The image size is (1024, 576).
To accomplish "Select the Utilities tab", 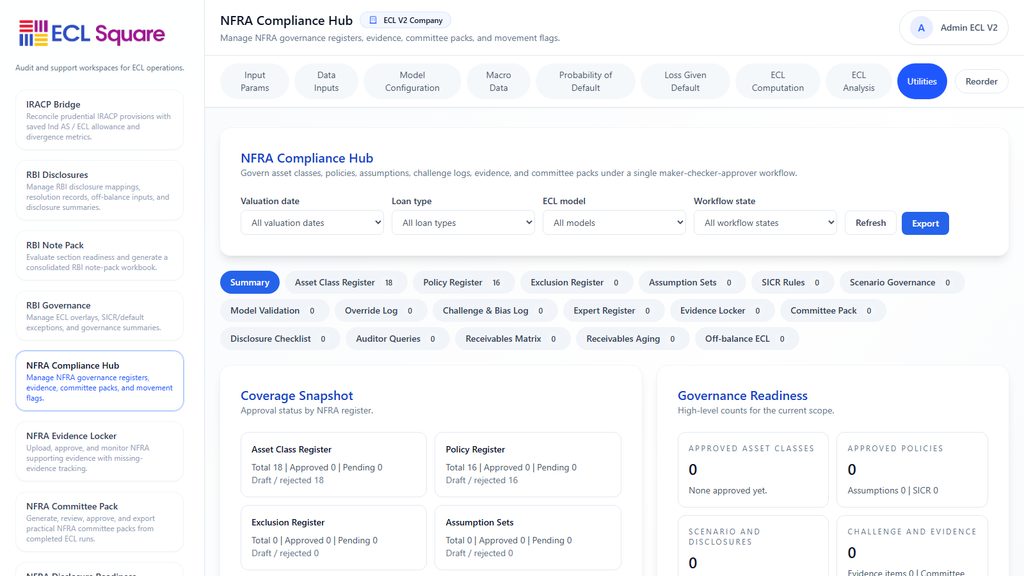I will (921, 82).
